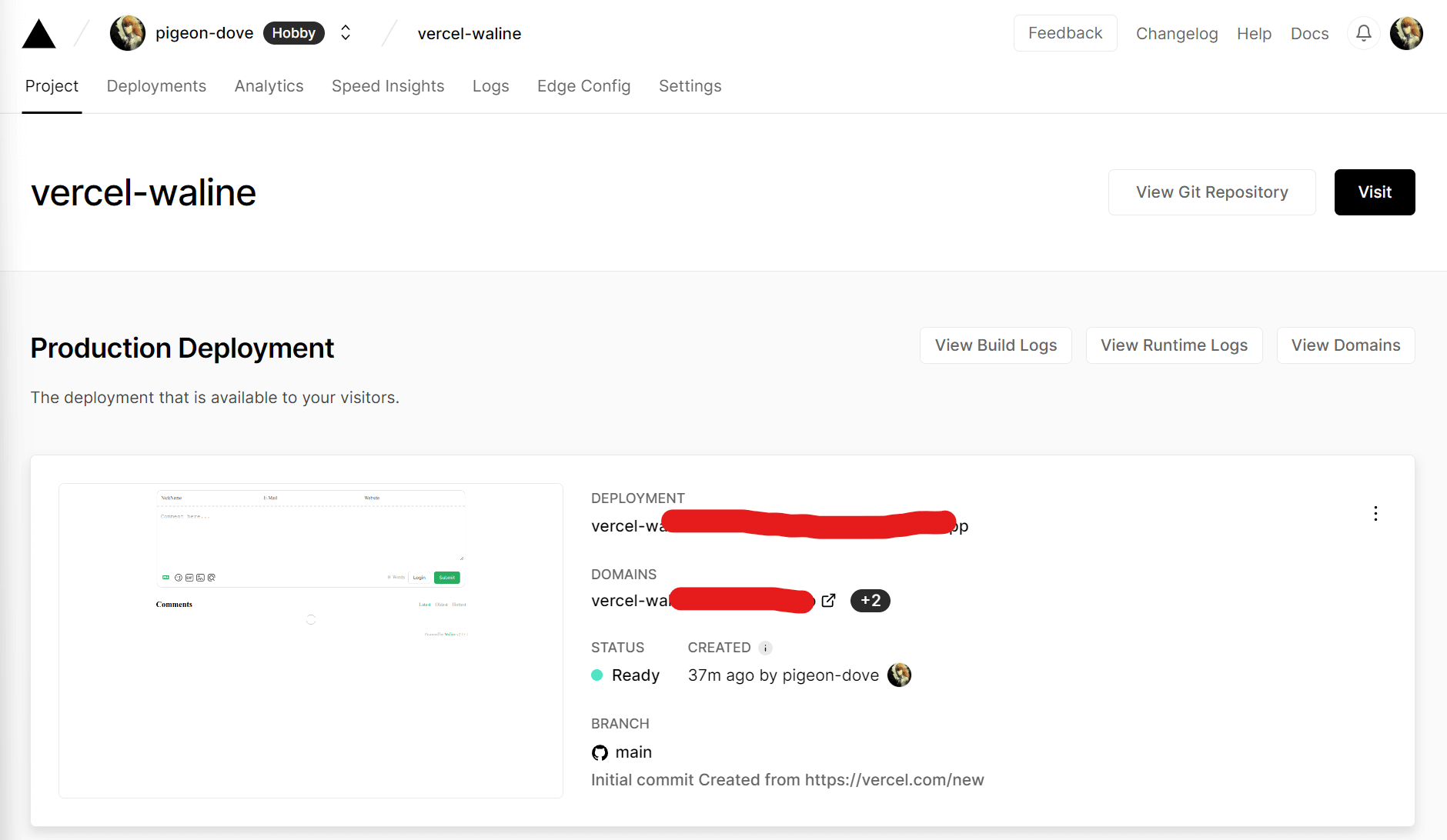1447x840 pixels.
Task: Open View Build Logs
Action: (996, 345)
